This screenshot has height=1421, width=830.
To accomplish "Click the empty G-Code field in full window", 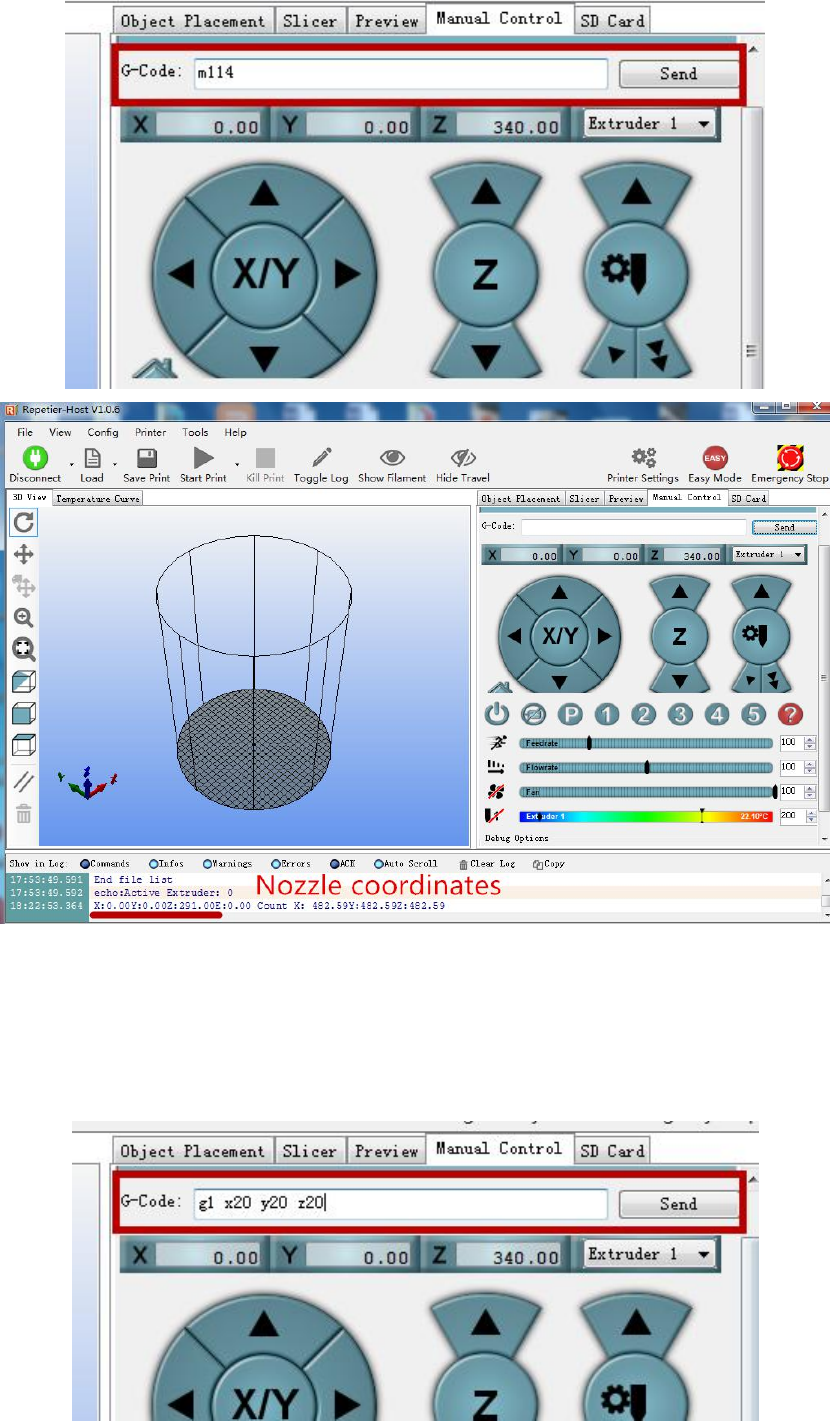I will 633,527.
